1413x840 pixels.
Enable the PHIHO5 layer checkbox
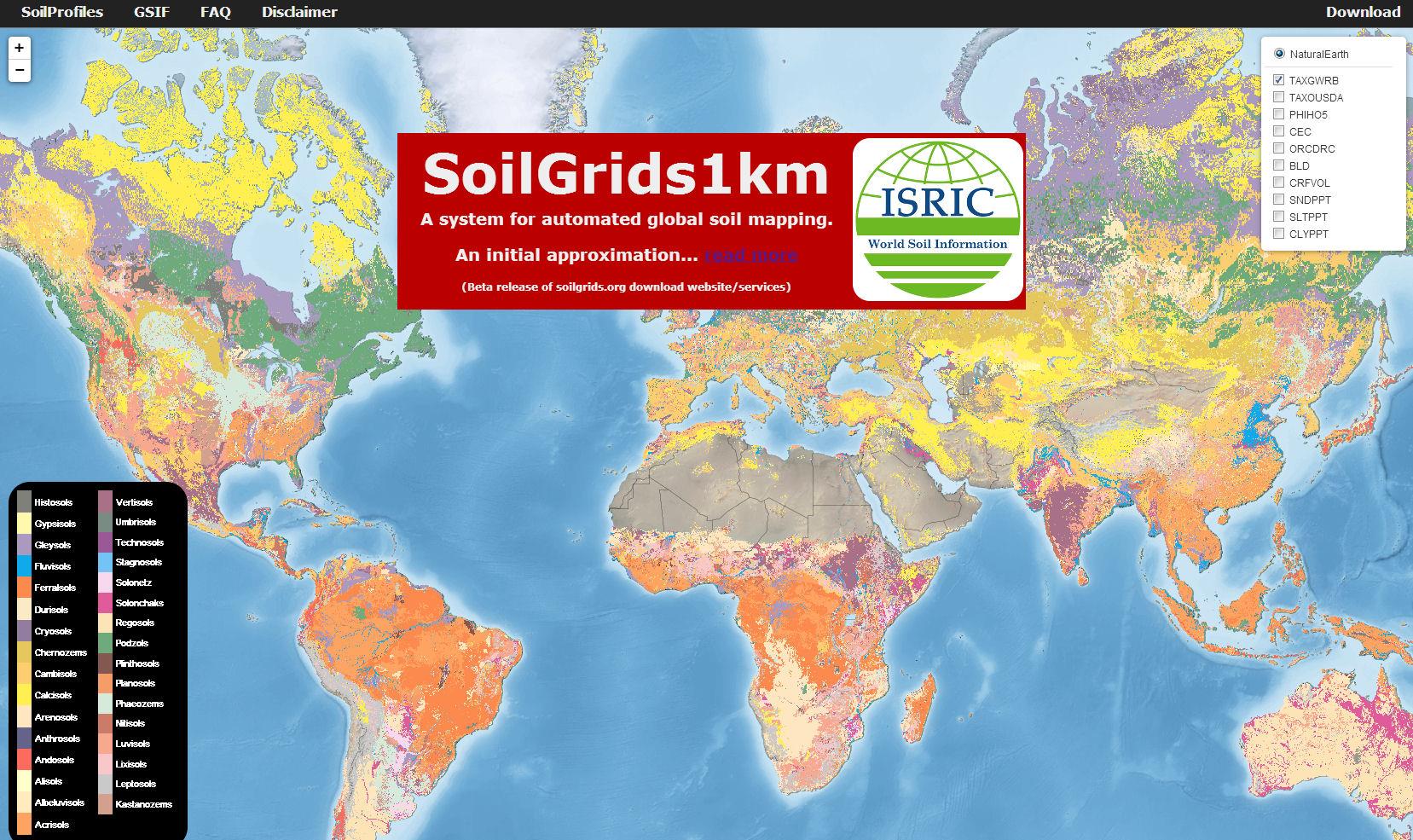click(x=1279, y=114)
